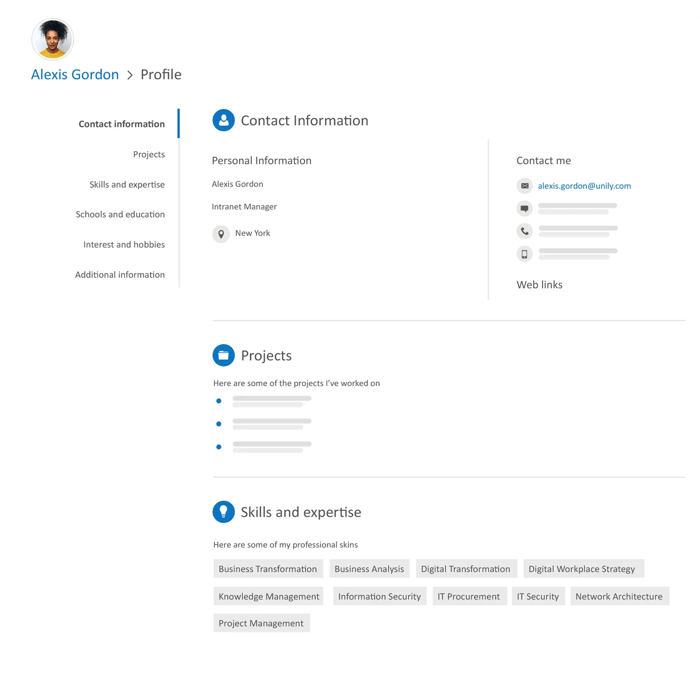Click the Skills and expertise lightbulb icon
The image size is (700, 700).
223,512
